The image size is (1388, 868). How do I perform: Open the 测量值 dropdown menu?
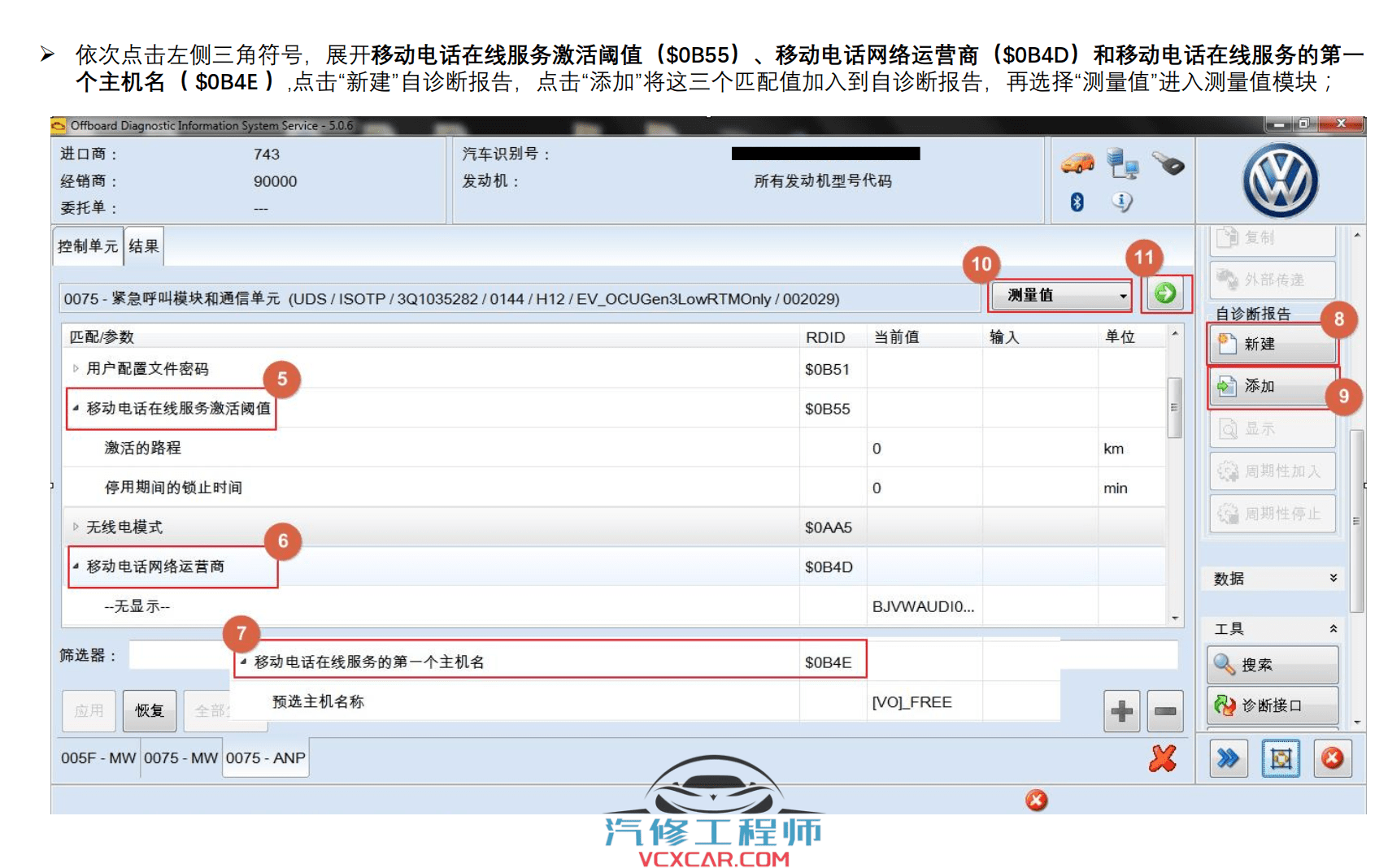1061,296
